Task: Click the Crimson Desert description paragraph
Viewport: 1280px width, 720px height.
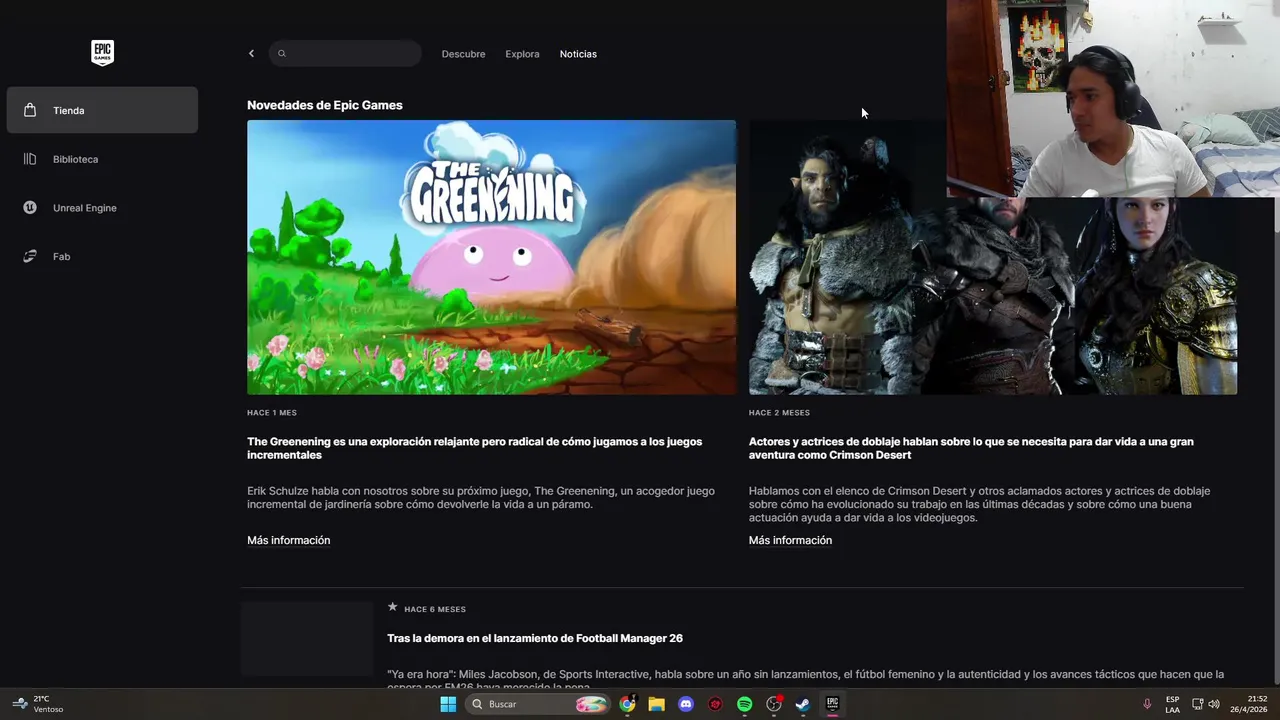Action: click(x=980, y=504)
